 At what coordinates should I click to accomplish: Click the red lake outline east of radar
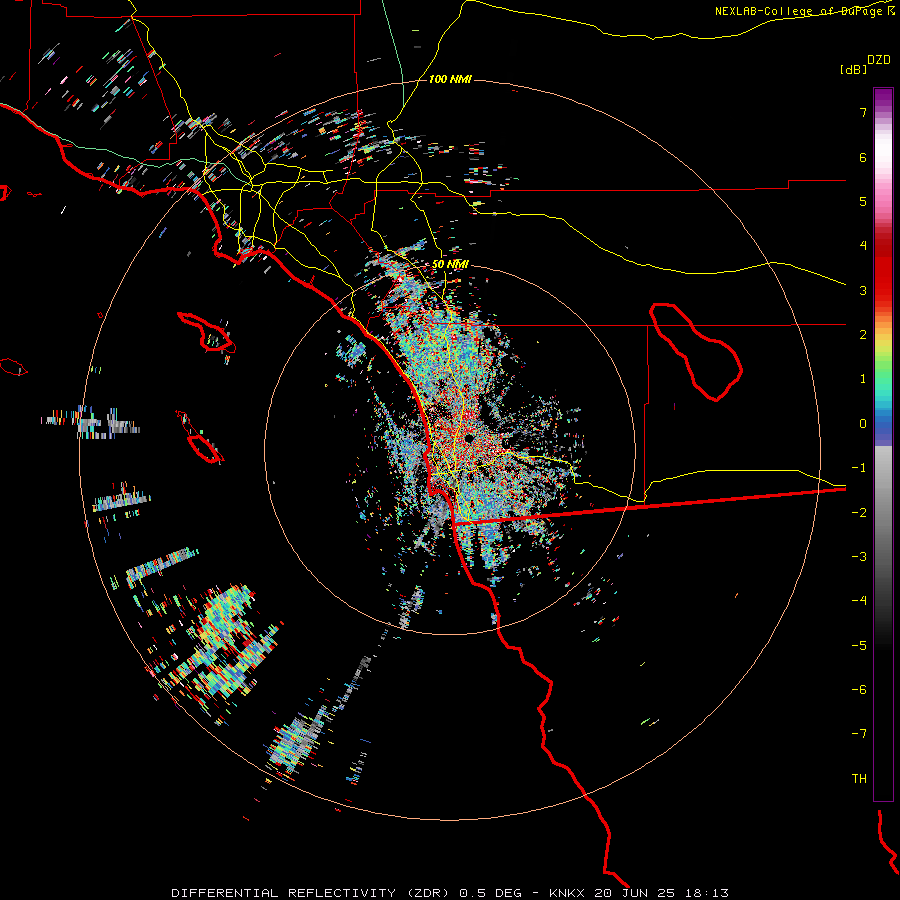click(696, 352)
